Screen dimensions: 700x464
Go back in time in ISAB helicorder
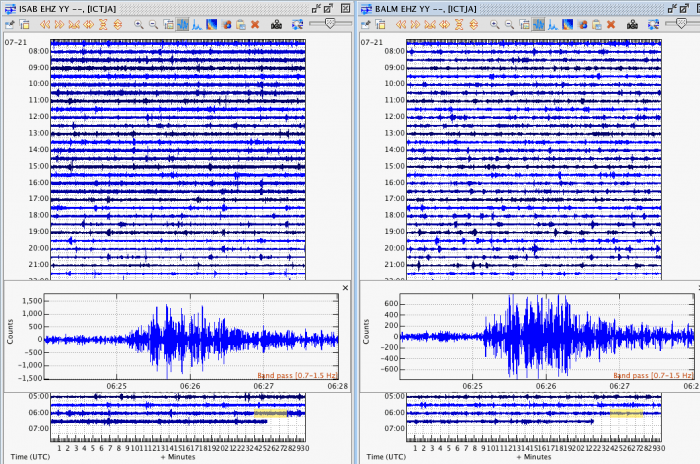tap(45, 25)
